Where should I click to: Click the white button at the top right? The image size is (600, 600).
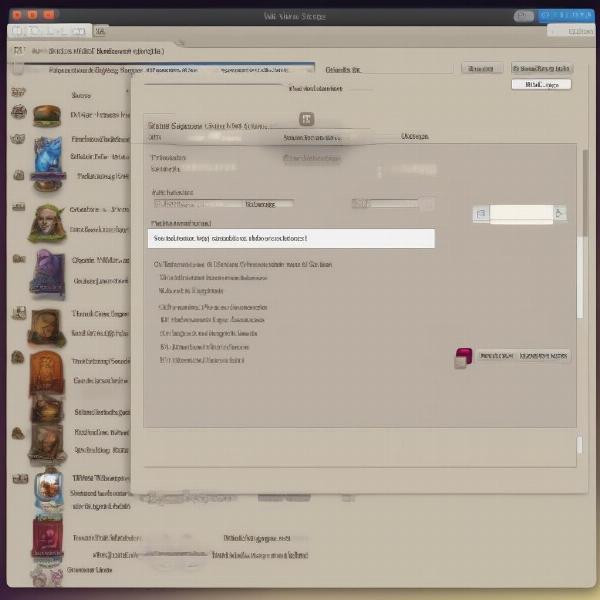pos(541,85)
